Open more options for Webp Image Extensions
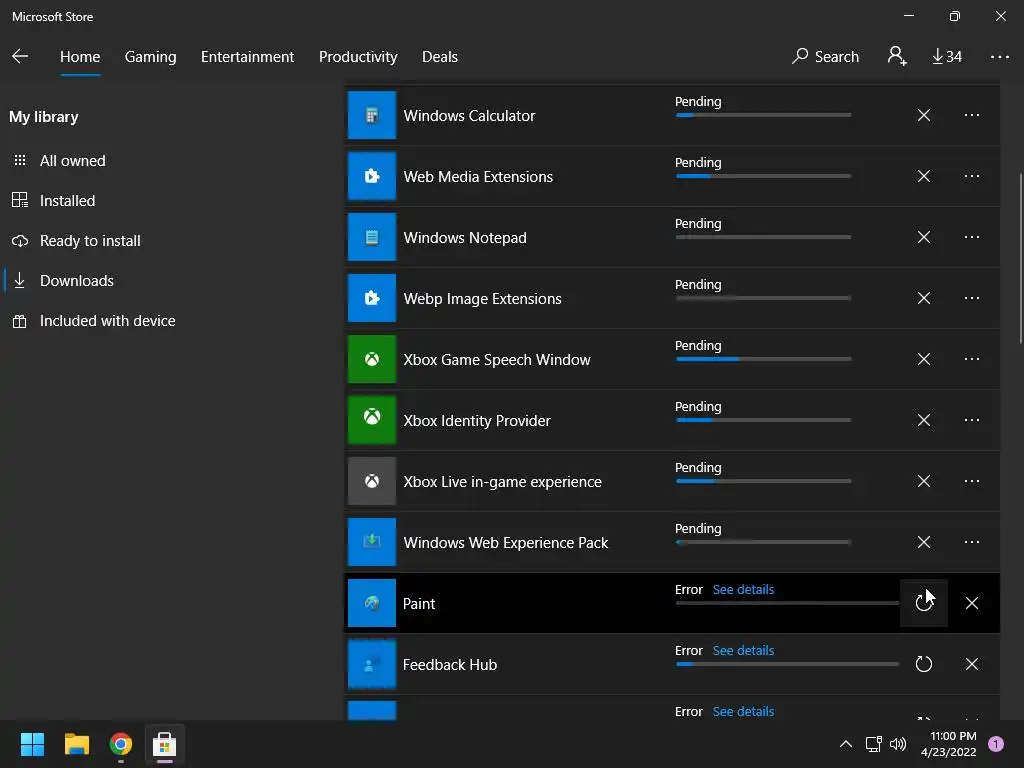The width and height of the screenshot is (1024, 768). pyautogui.click(x=972, y=298)
